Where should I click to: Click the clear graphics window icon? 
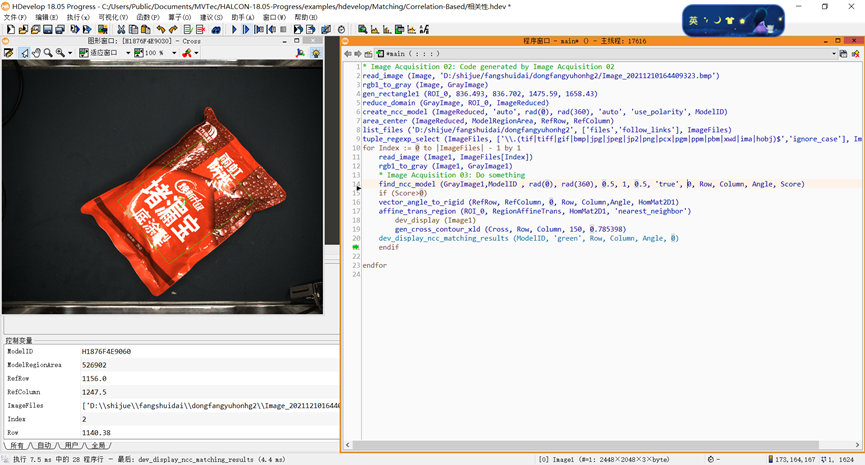tap(8, 52)
